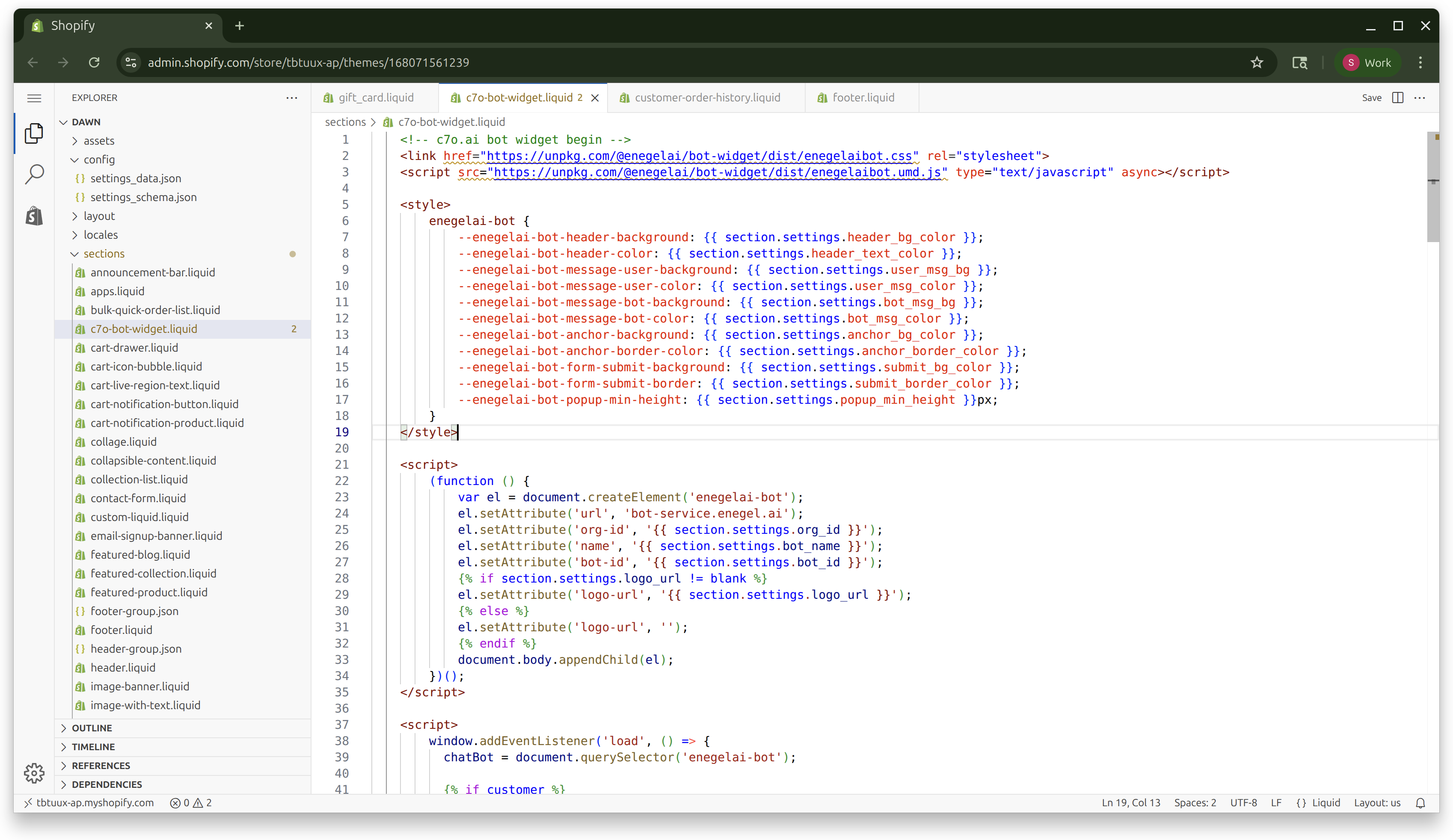Click the split editor icon
1453x840 pixels.
[x=1397, y=98]
